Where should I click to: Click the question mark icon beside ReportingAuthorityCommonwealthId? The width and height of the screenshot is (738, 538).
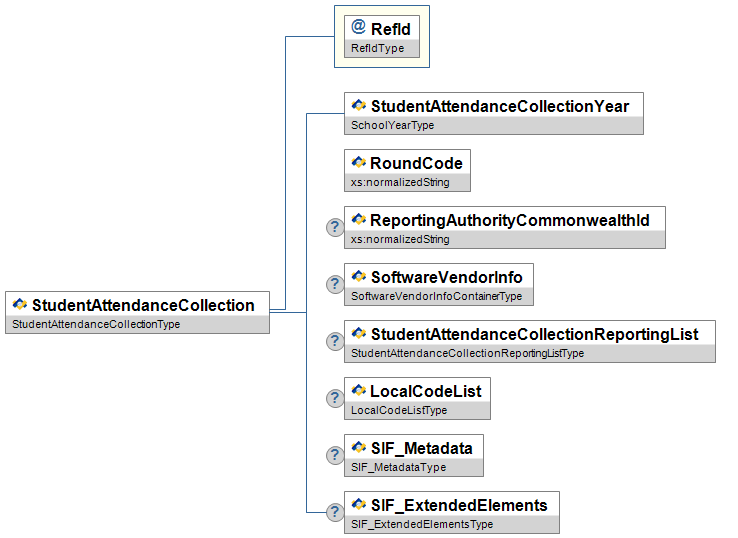point(335,228)
